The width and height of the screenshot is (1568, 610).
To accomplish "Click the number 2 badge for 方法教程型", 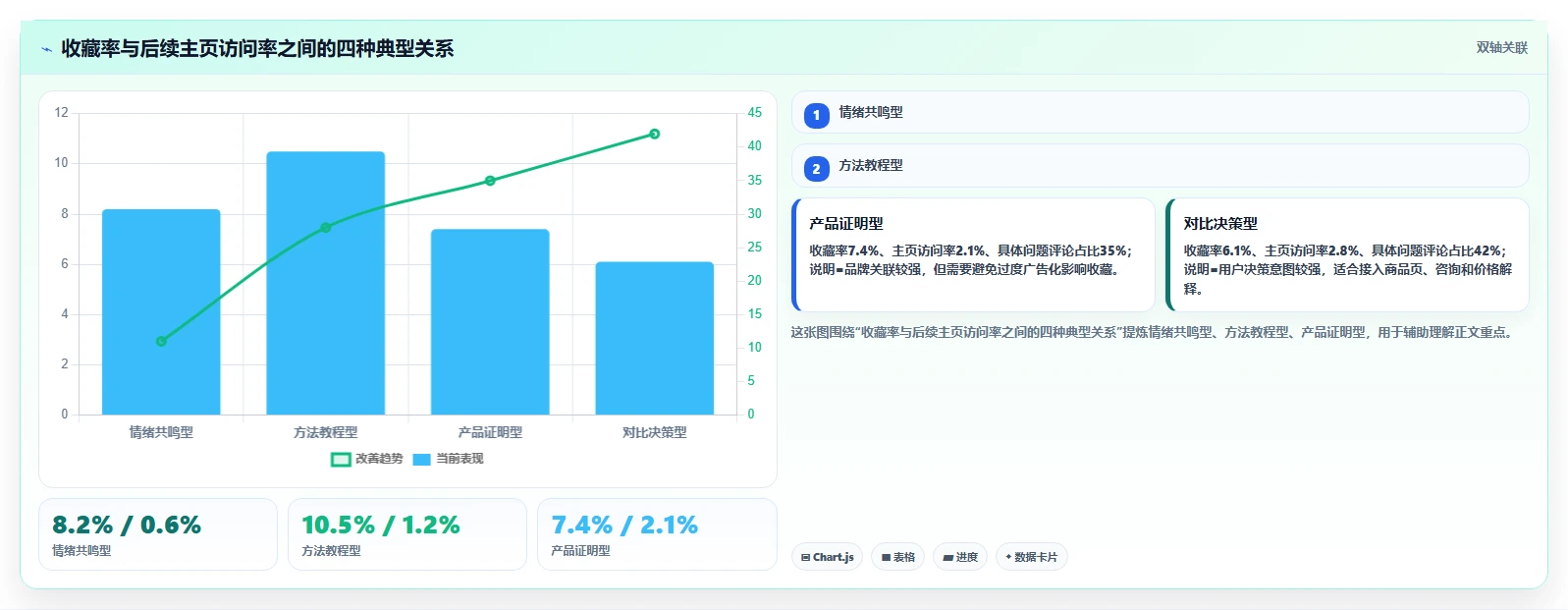I will [x=816, y=168].
